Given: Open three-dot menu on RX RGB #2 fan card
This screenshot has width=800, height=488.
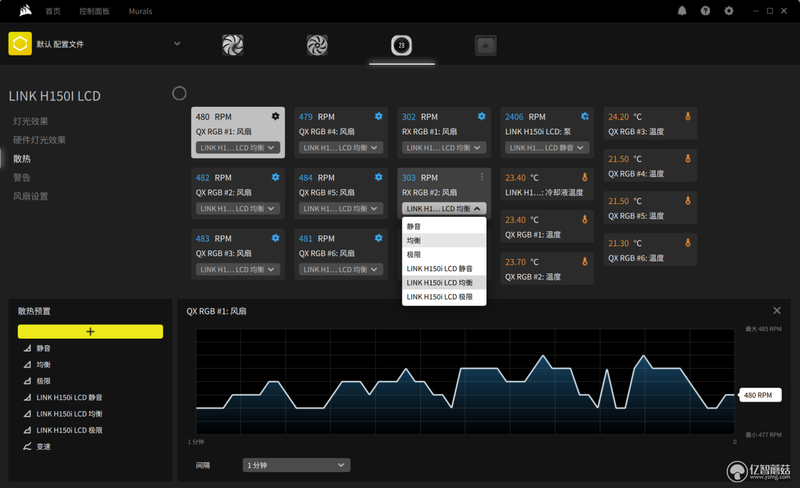Looking at the screenshot, I should click(x=482, y=177).
